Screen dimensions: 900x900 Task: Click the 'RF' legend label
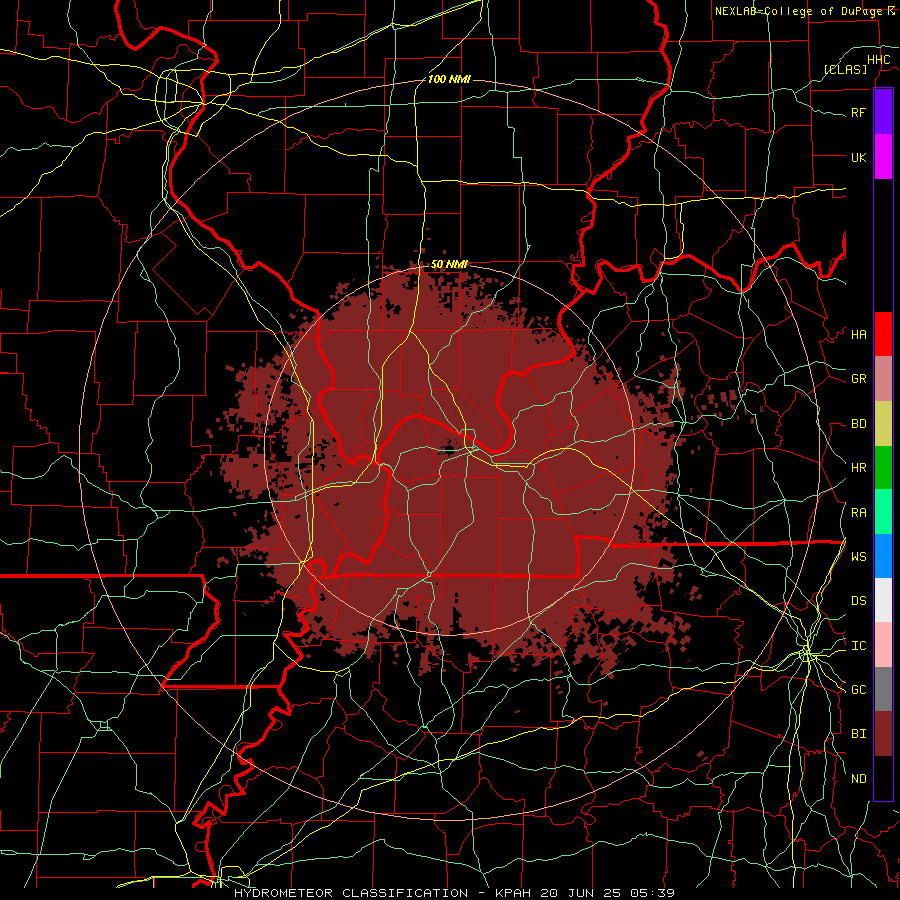point(859,112)
